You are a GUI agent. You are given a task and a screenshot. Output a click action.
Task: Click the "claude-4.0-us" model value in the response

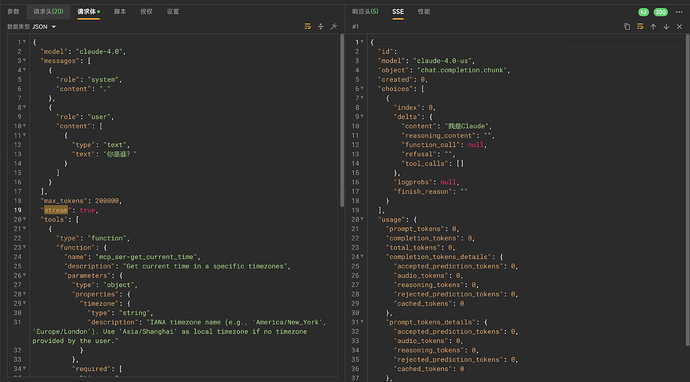pos(444,61)
